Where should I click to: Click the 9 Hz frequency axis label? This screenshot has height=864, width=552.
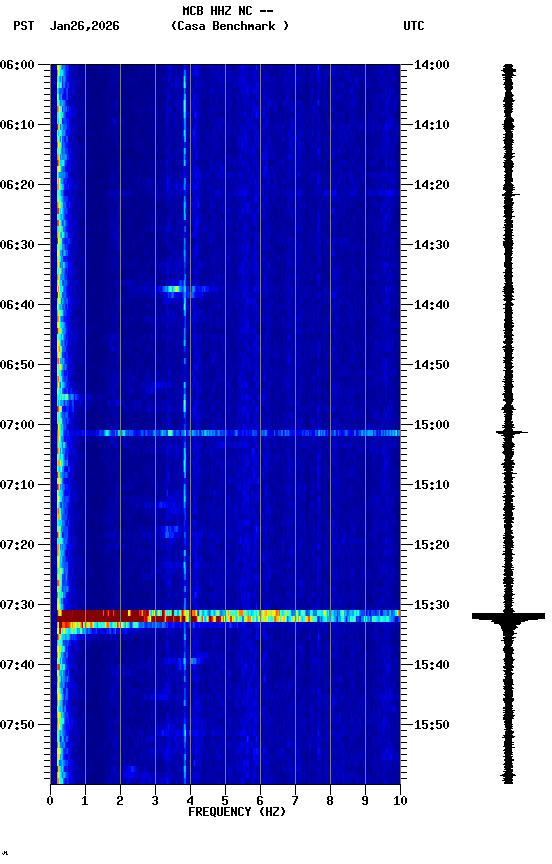tap(365, 801)
